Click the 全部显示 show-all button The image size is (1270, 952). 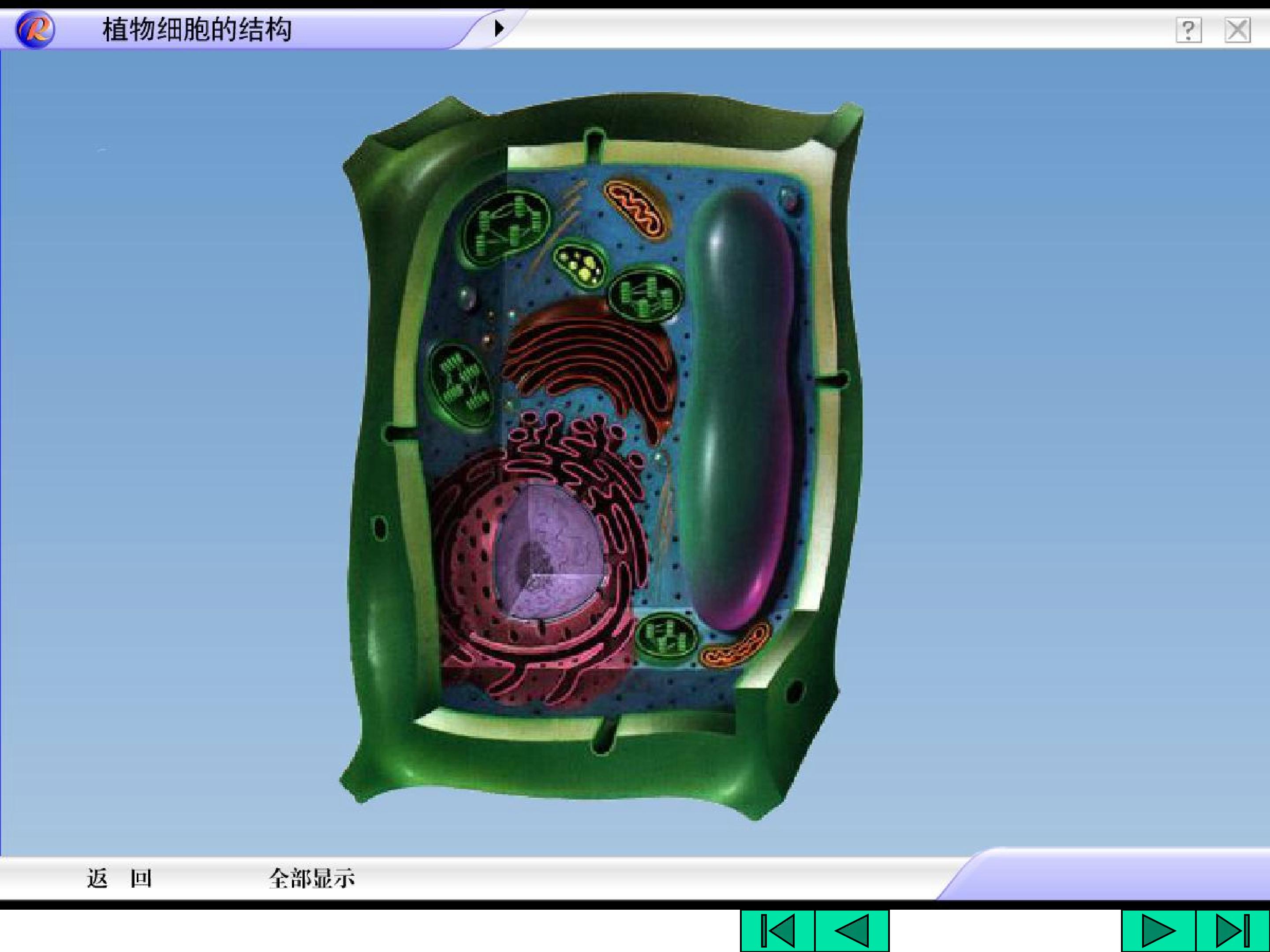[x=312, y=878]
